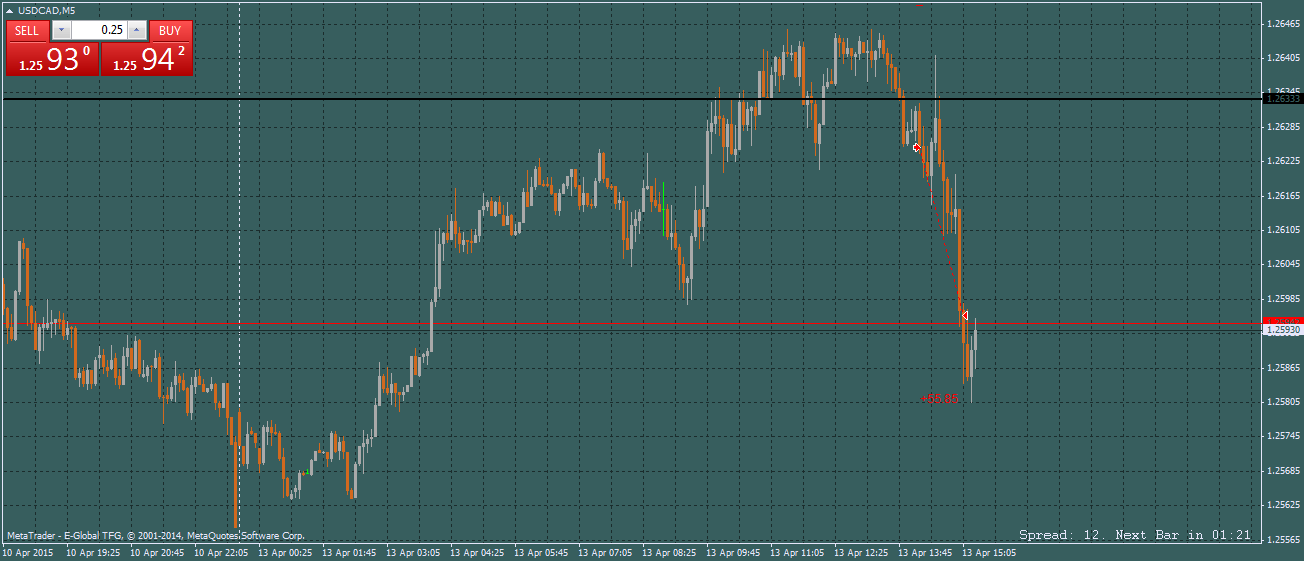The image size is (1304, 561).
Task: Click the 0.25 volume input field
Action: (99, 31)
